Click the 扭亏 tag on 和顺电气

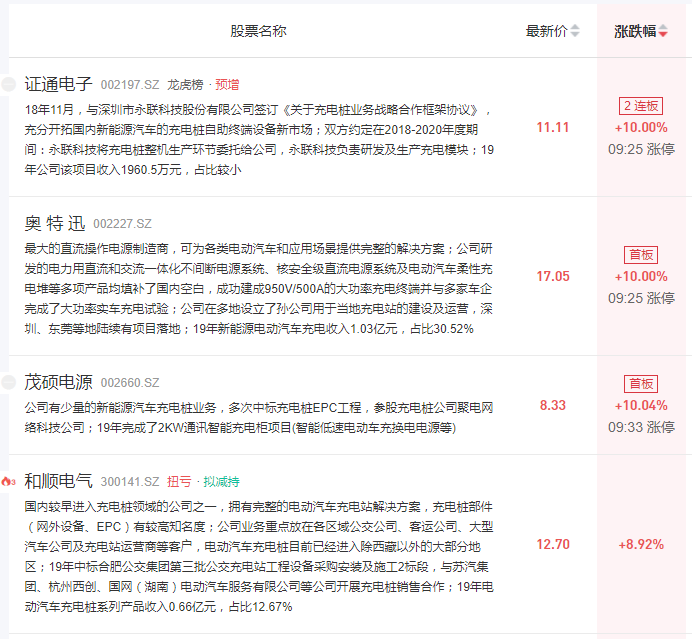coord(180,482)
